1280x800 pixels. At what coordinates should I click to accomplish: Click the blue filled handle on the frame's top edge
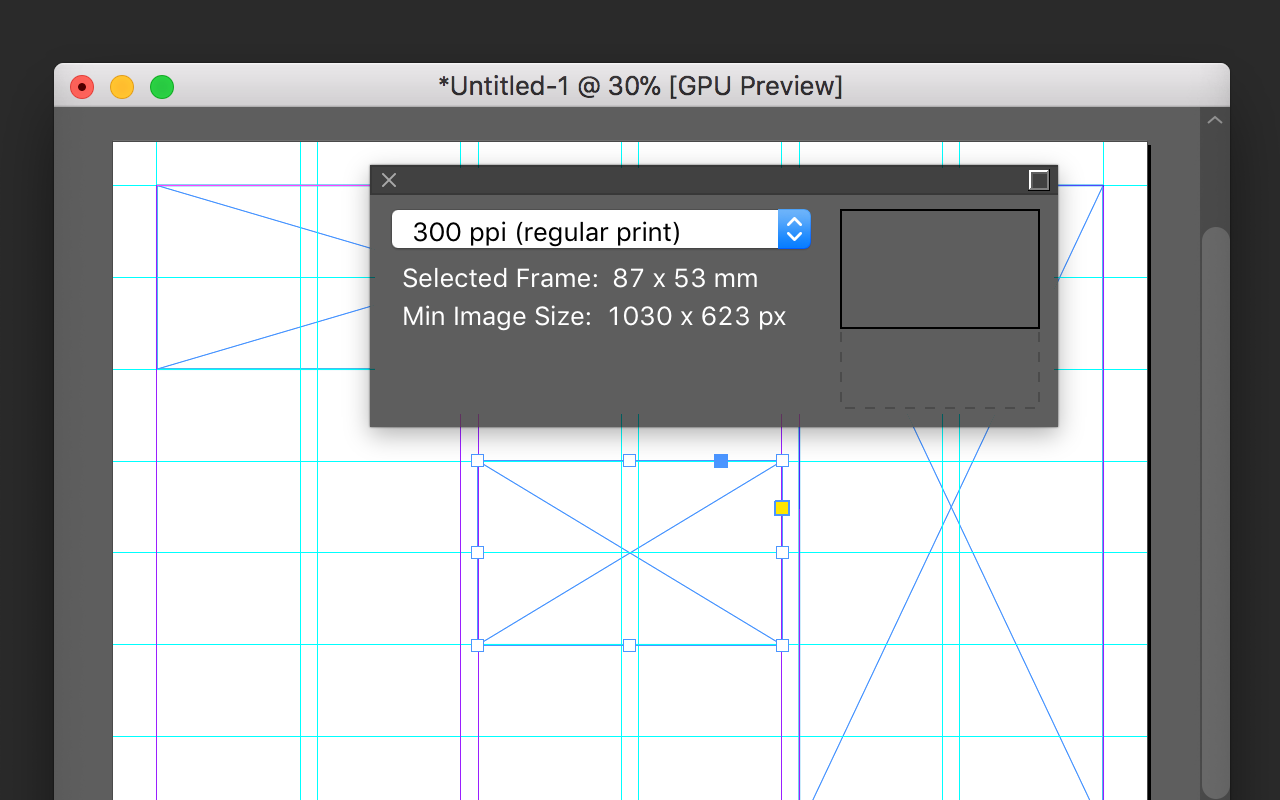coord(720,461)
